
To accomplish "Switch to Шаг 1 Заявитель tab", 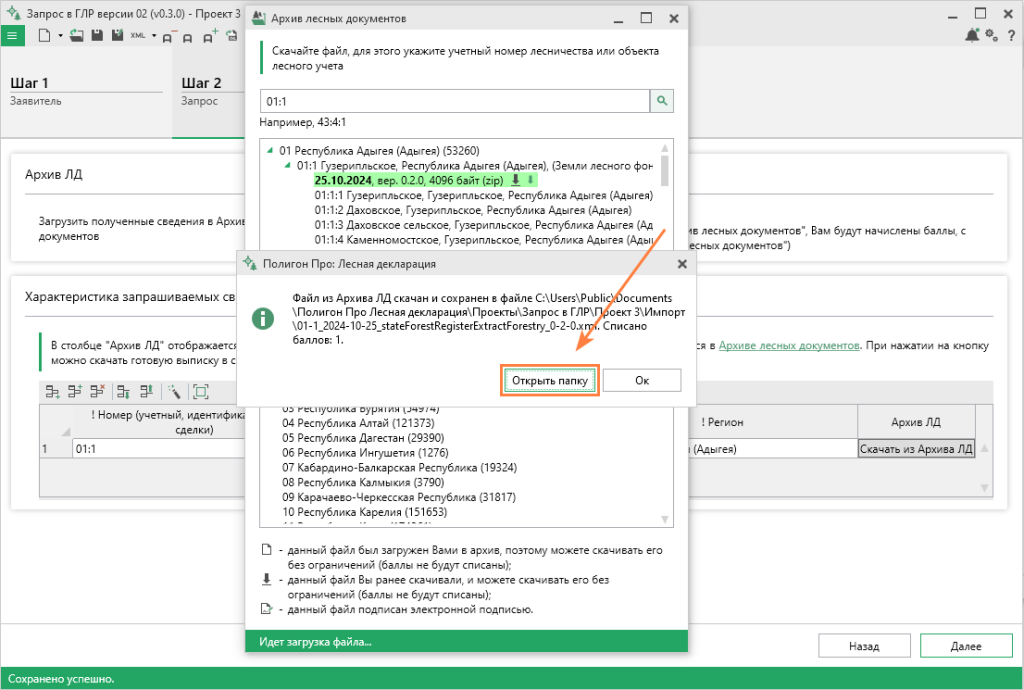I will click(85, 90).
